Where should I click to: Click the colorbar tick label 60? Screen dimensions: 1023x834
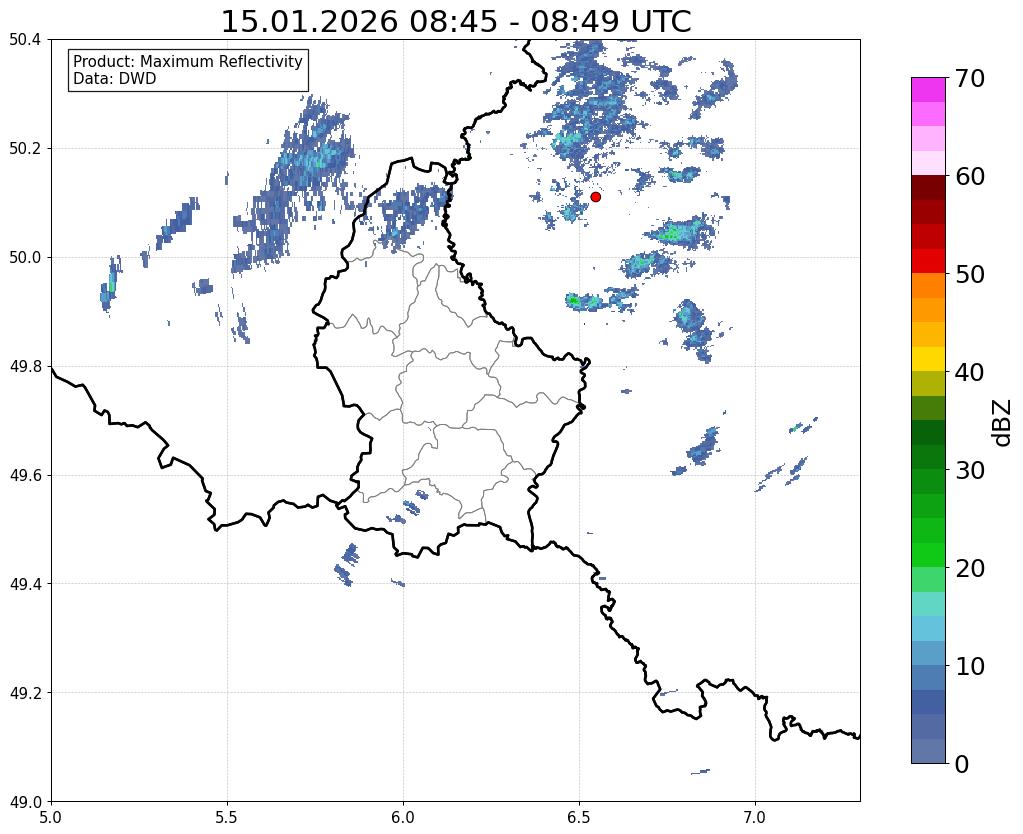click(x=970, y=176)
